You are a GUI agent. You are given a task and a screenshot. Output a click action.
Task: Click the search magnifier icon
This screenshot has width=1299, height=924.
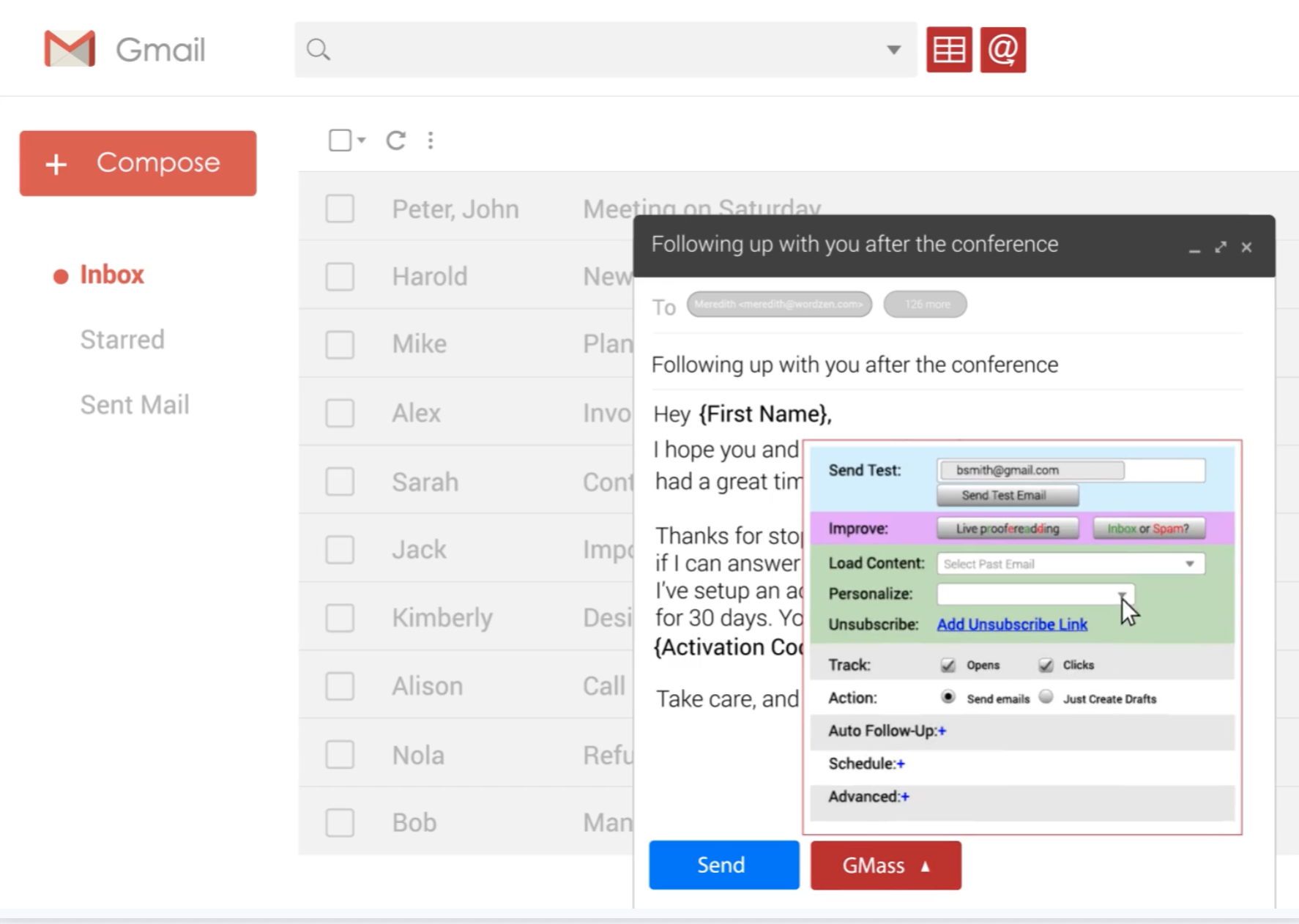[x=319, y=50]
